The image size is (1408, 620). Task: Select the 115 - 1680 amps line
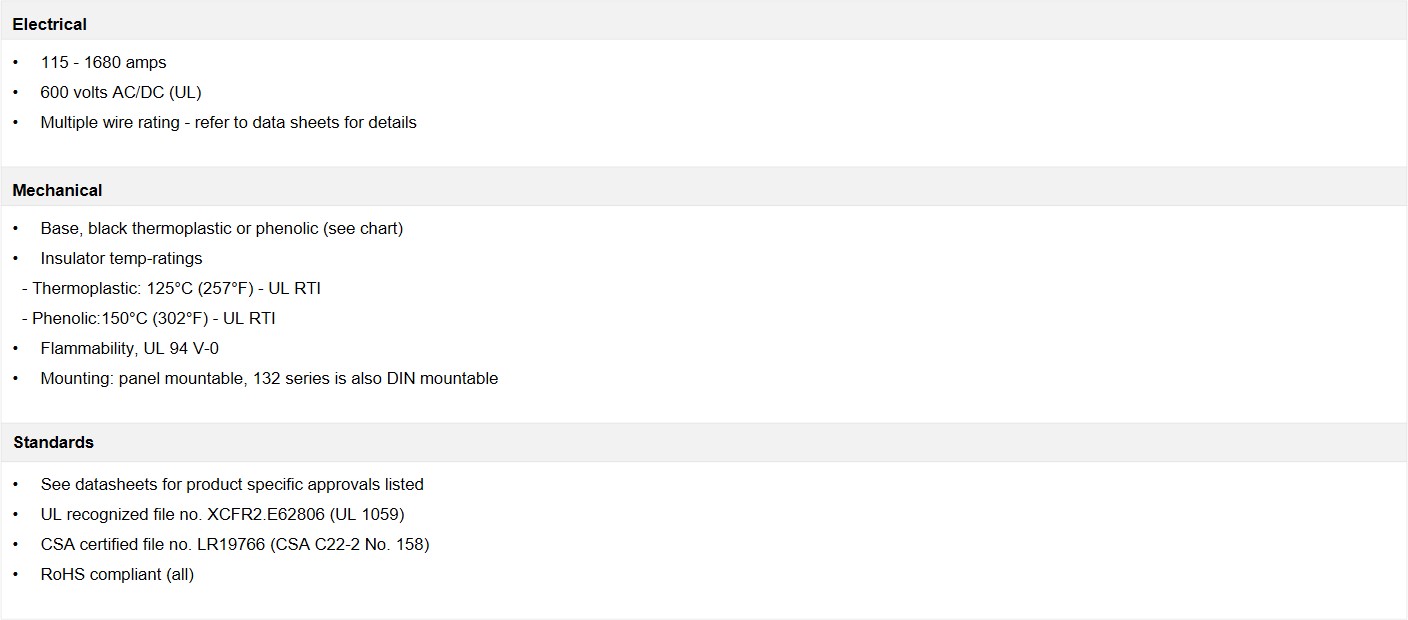coord(103,62)
